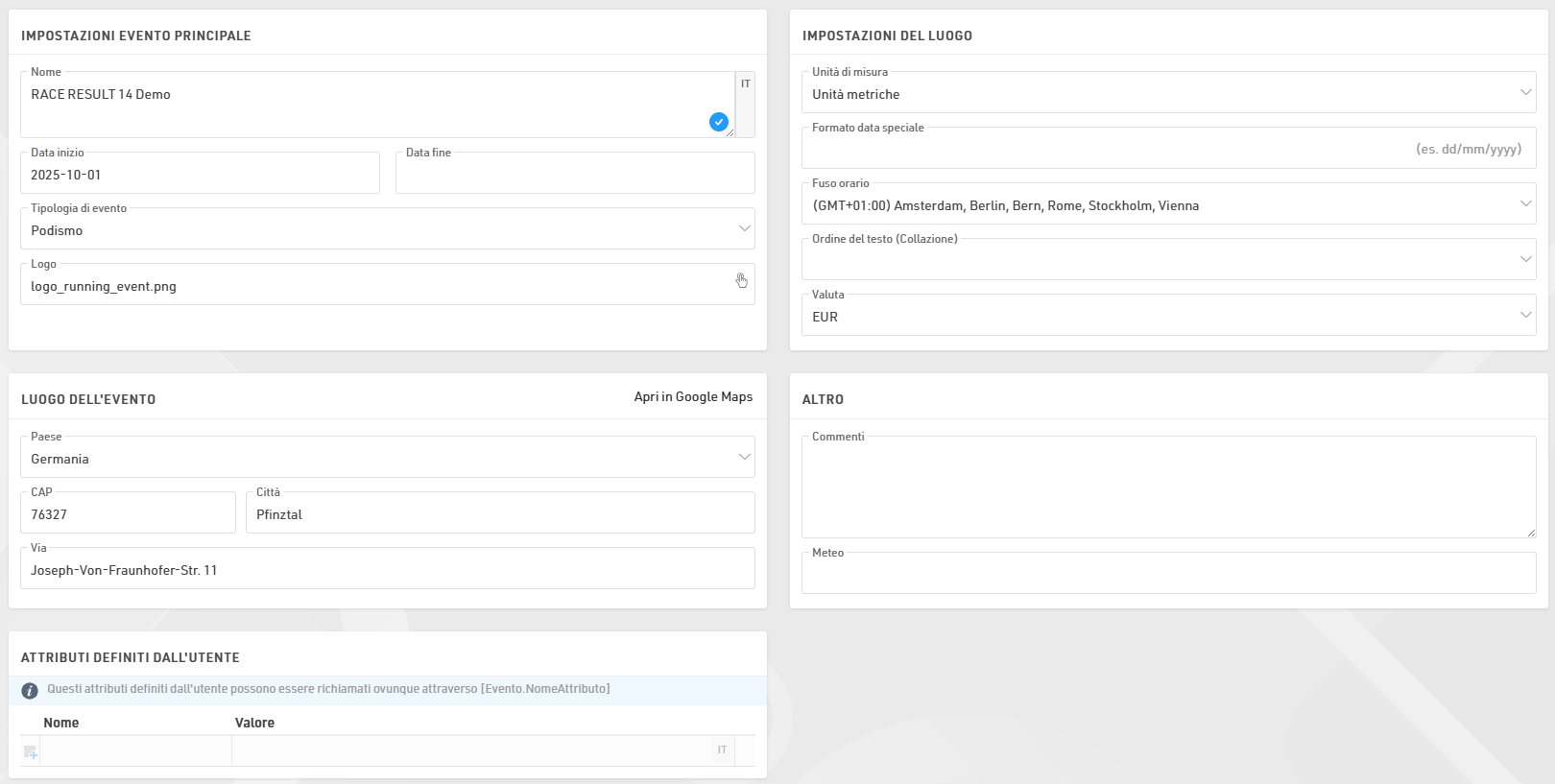This screenshot has width=1555, height=784.
Task: Click into the Data inizio date field
Action: [x=200, y=175]
